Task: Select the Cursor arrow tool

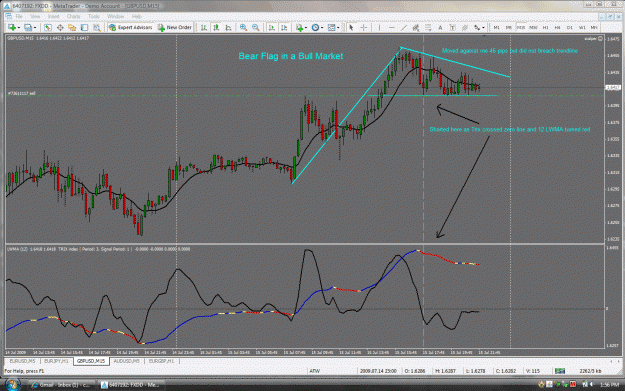Action: [351, 28]
